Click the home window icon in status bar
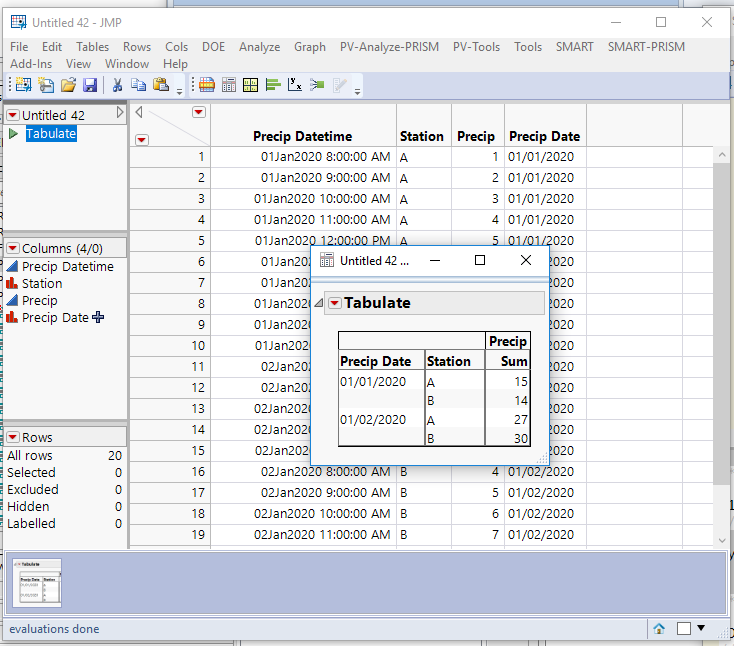The image size is (734, 646). [659, 629]
